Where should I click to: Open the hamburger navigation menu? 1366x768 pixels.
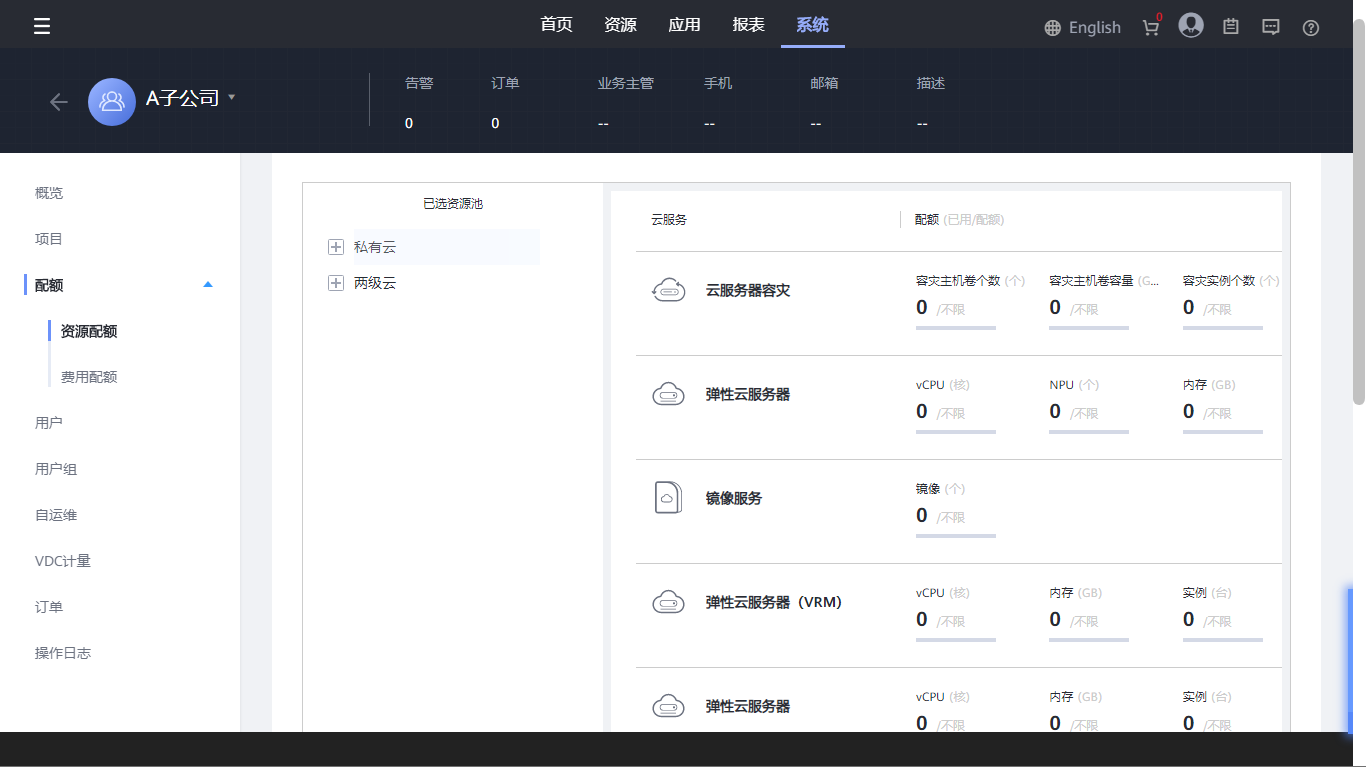[x=42, y=26]
